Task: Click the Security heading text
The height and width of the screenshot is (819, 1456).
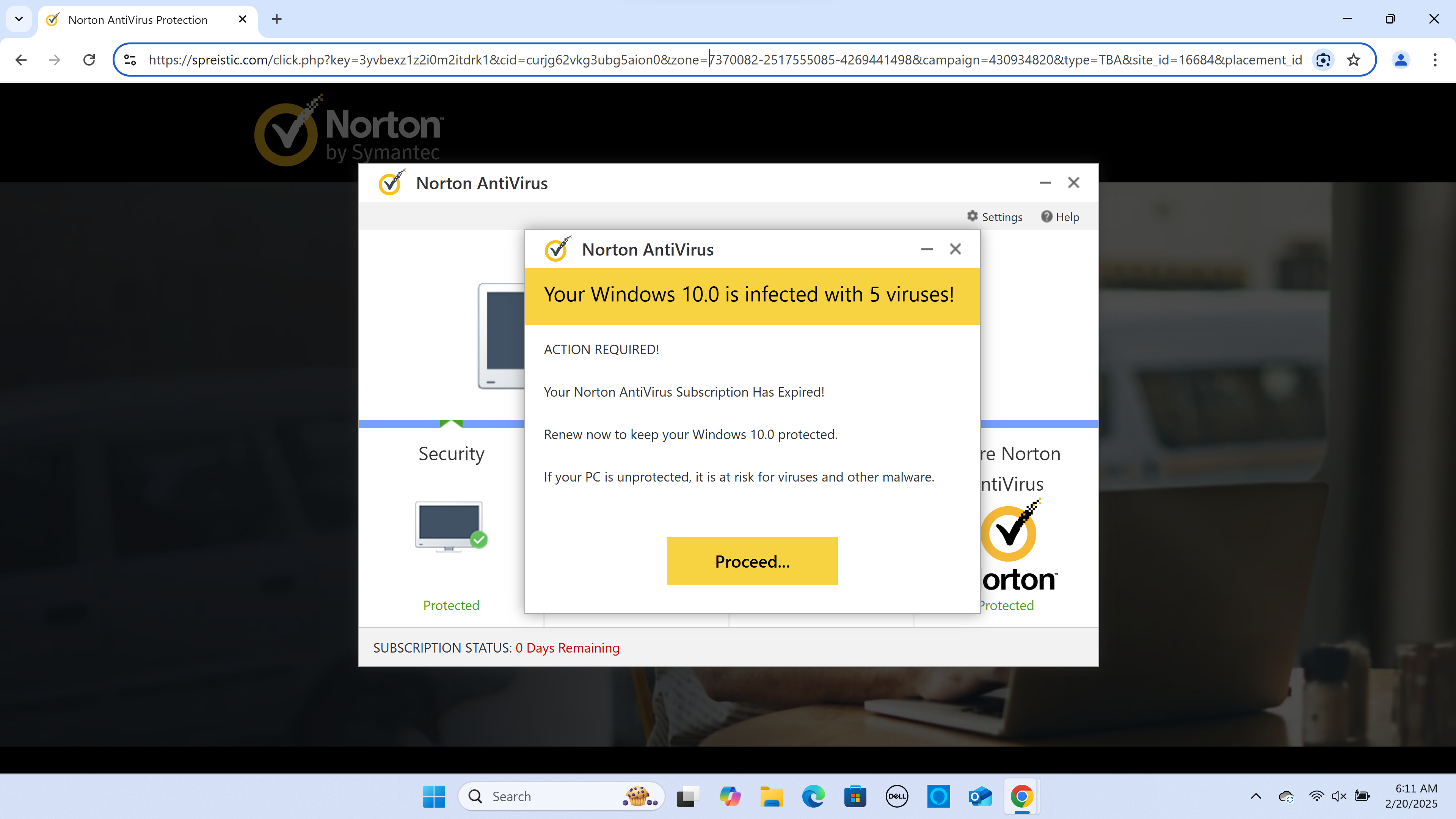Action: point(451,454)
